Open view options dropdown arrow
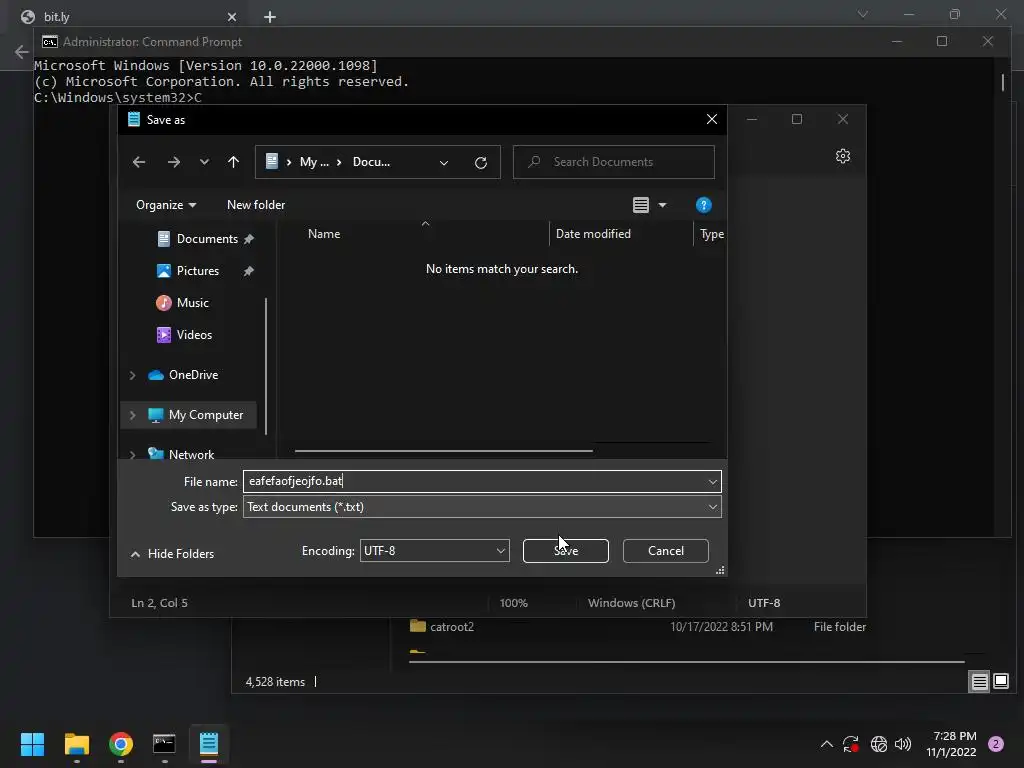Viewport: 1024px width, 768px height. [662, 205]
